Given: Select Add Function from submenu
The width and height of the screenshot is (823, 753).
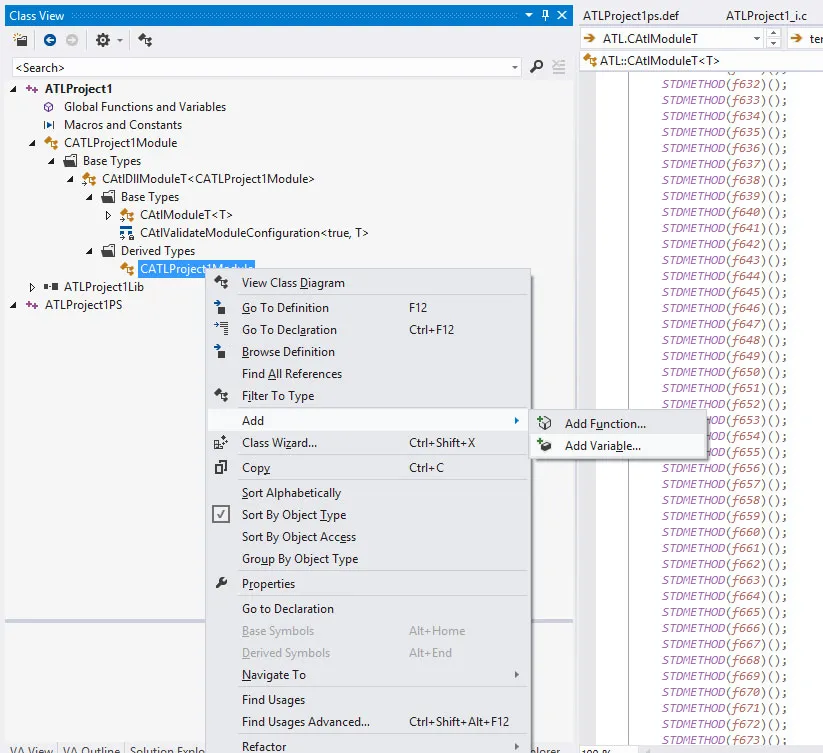Looking at the screenshot, I should click(x=605, y=424).
